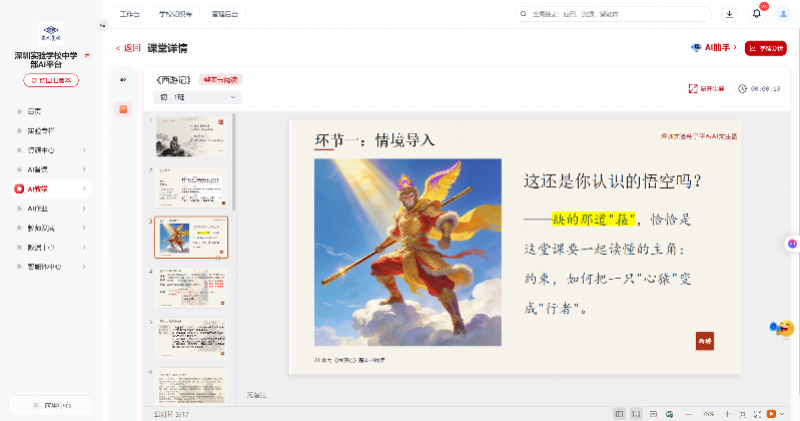Click the bottom button in the left sidebar
The image size is (800, 421).
coord(51,405)
